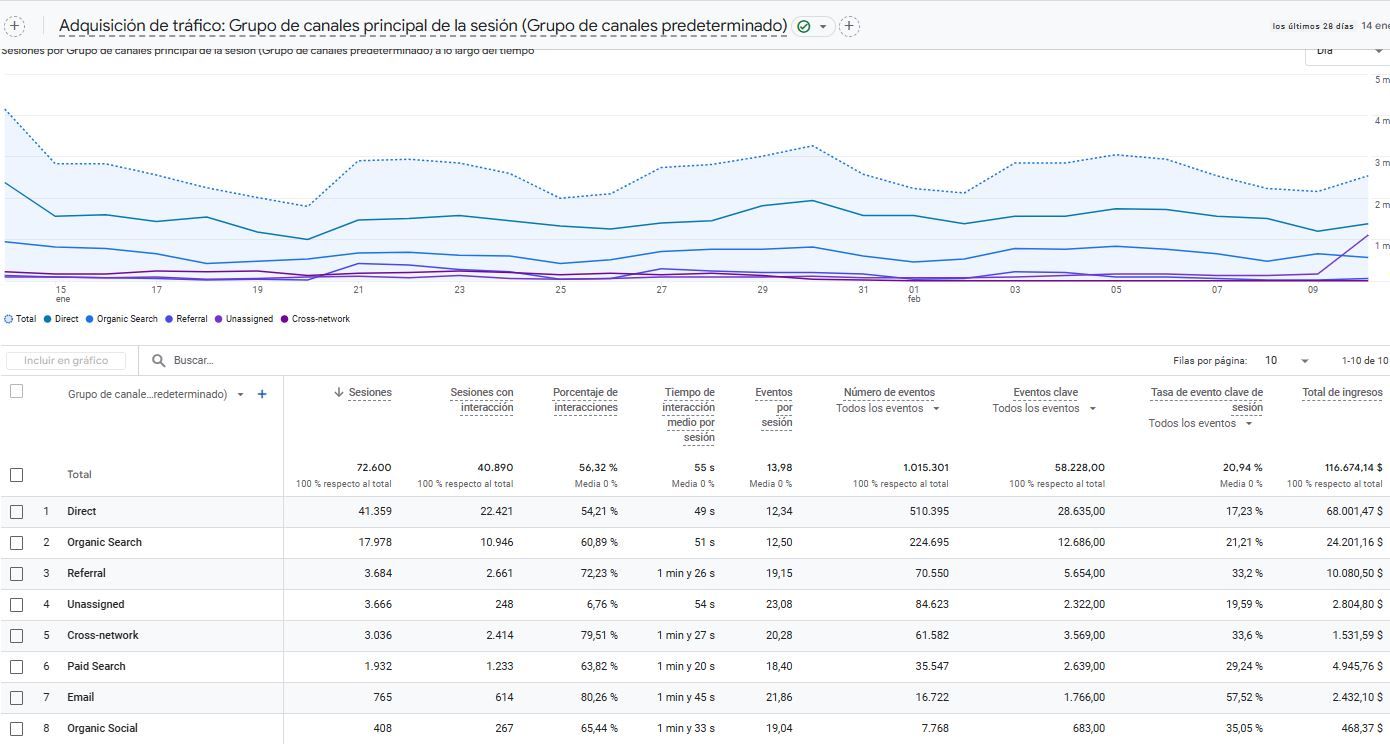Sort by the Sesiones column header
The width and height of the screenshot is (1390, 744).
pos(370,392)
